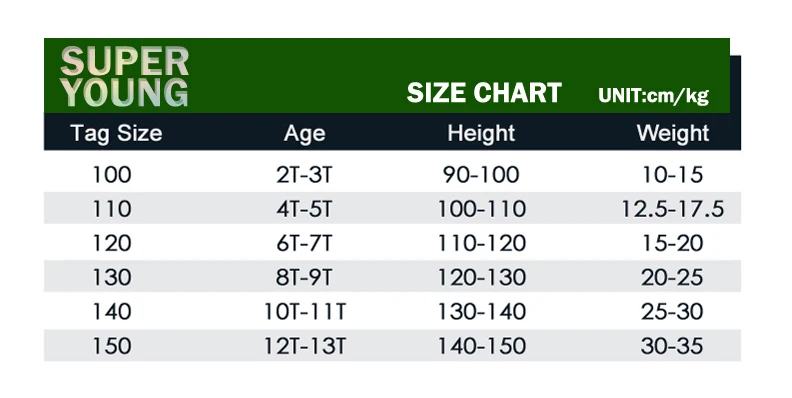
Task: Click tag size 100 cell
Action: coord(112,175)
